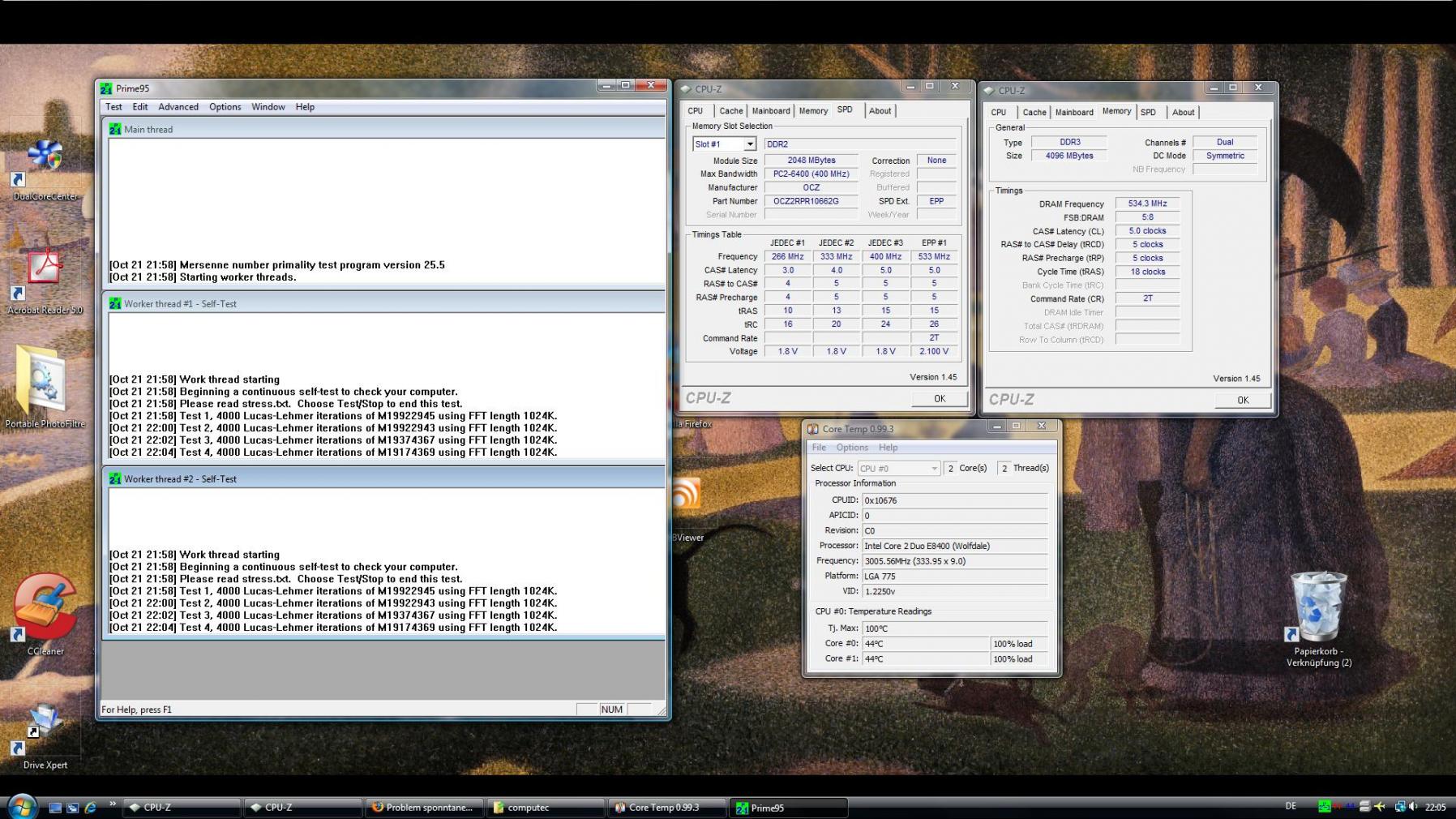Click the 3005.56MHz frequency field in Core Temp

click(954, 561)
